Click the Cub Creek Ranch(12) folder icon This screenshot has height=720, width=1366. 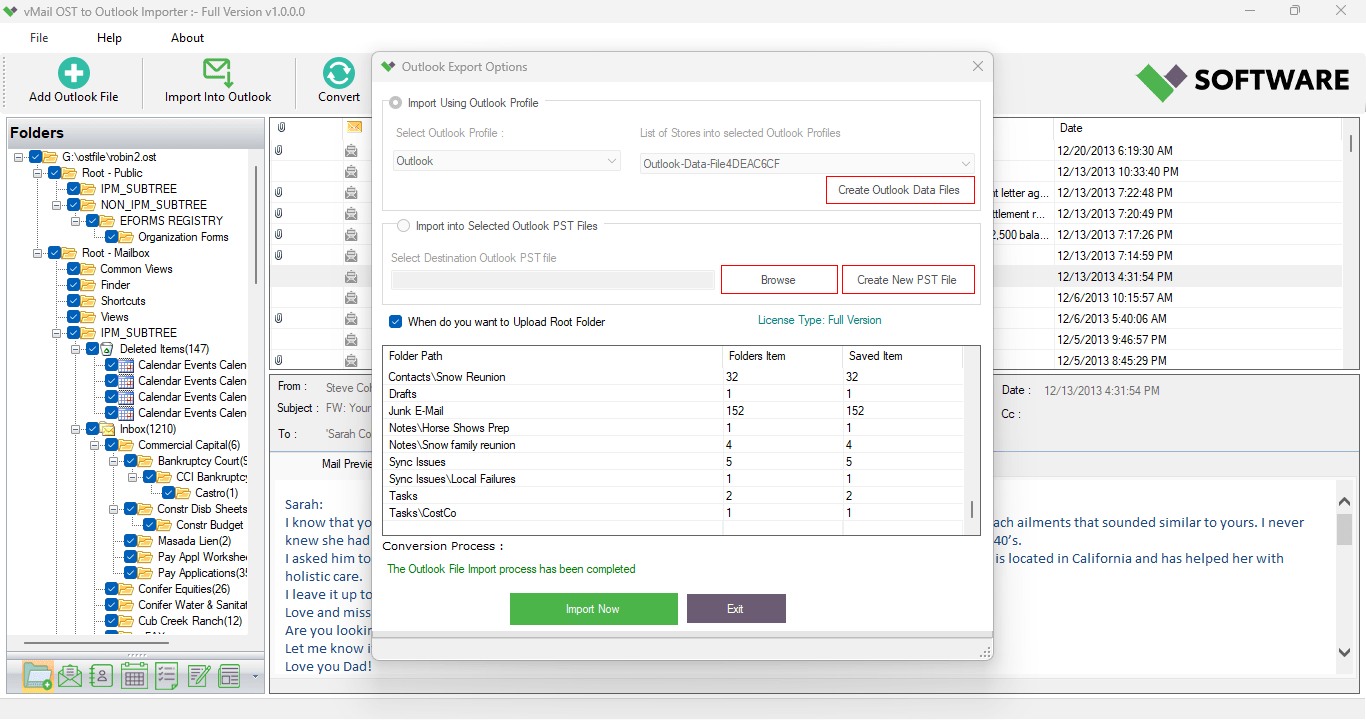(x=126, y=621)
